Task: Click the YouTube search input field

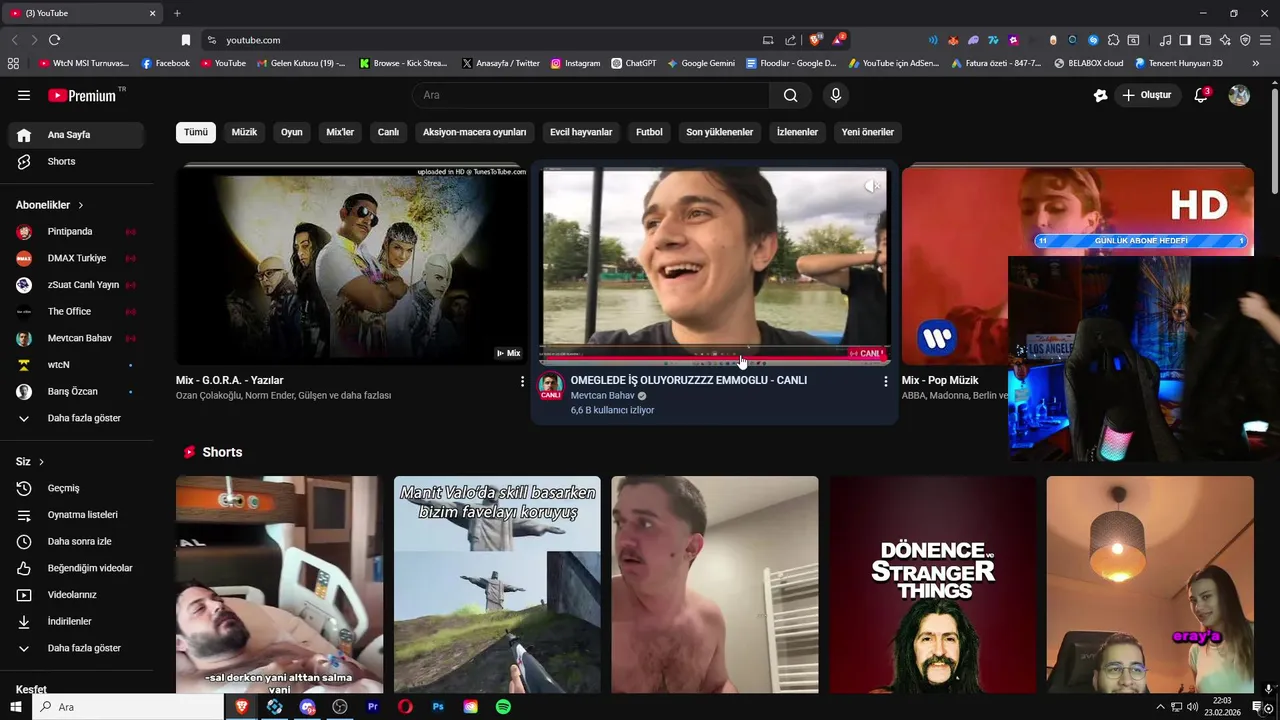Action: click(590, 95)
